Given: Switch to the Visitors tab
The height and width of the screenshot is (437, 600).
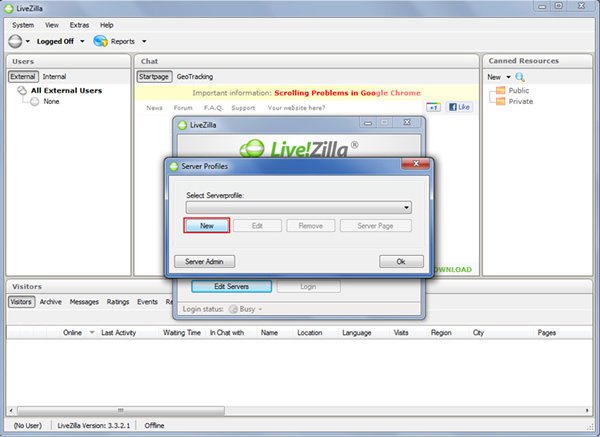Looking at the screenshot, I should point(21,302).
